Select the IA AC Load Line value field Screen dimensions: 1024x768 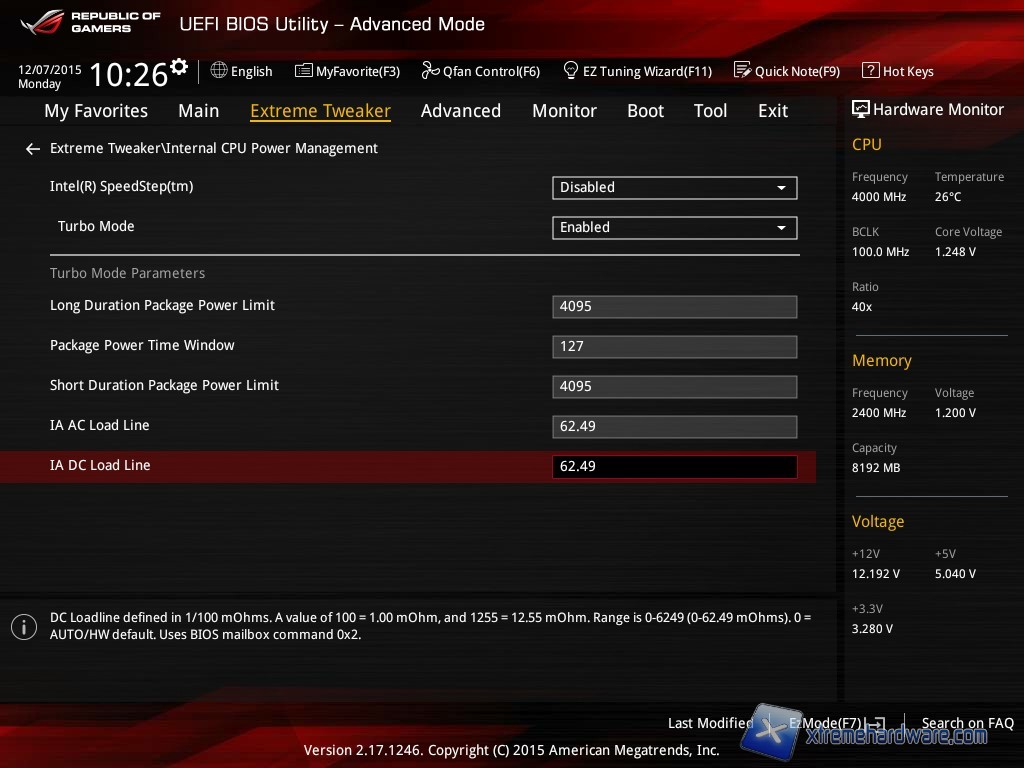tap(674, 427)
